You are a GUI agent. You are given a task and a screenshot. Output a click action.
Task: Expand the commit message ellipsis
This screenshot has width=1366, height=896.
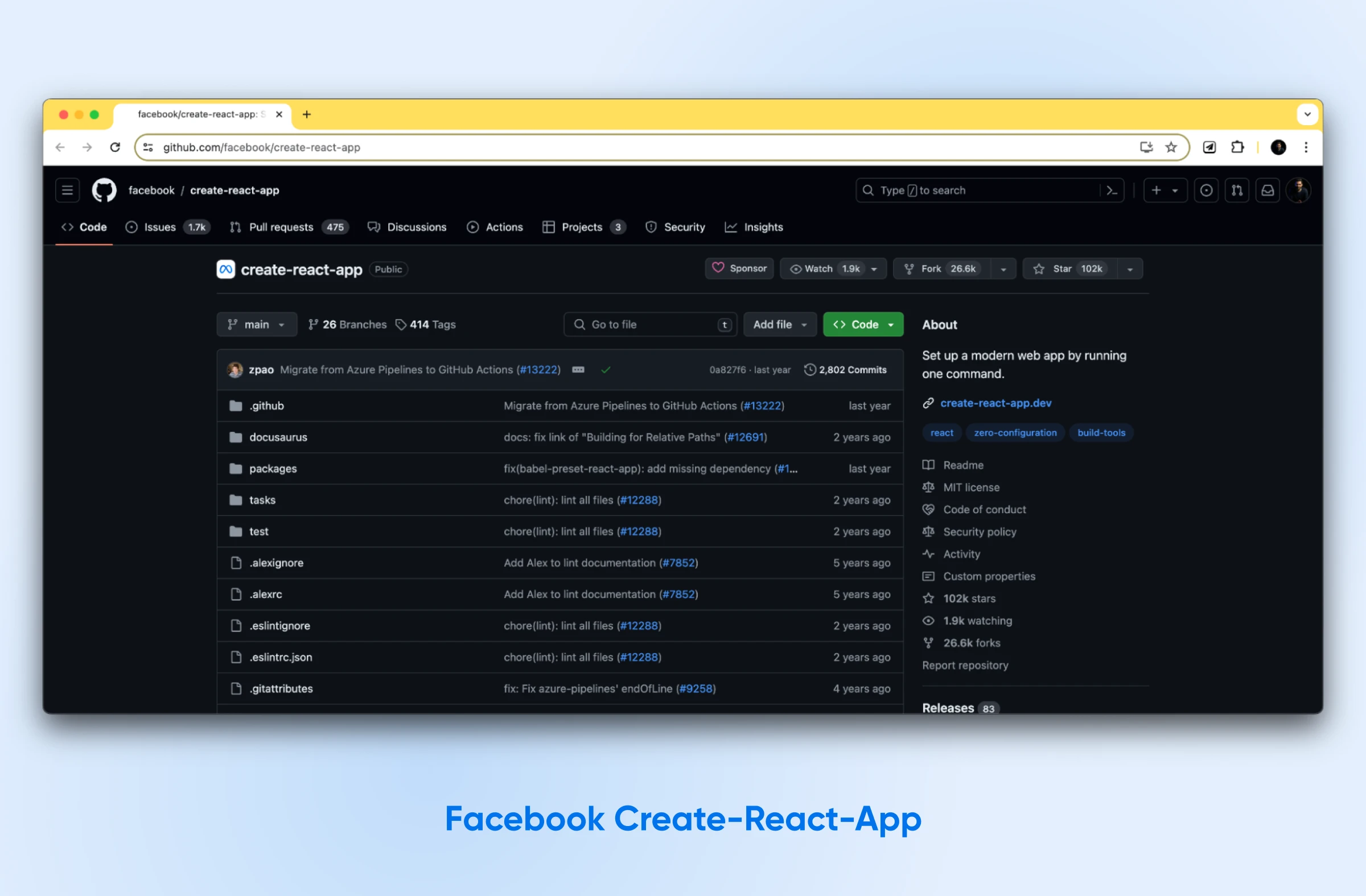[578, 370]
